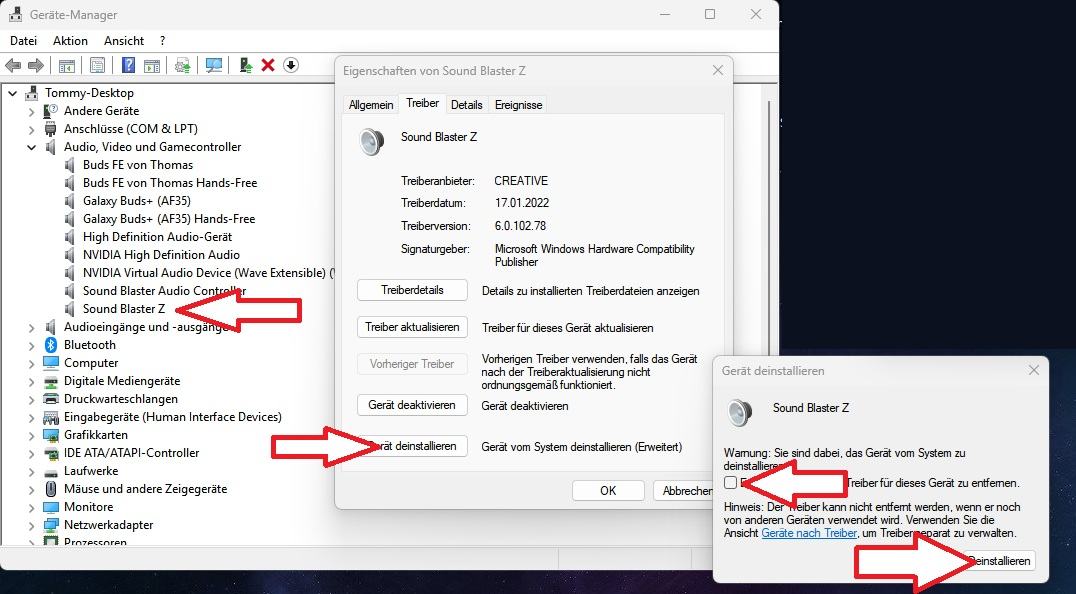This screenshot has height=594, width=1076.
Task: Click the red X uninstall device icon
Action: pyautogui.click(x=268, y=65)
